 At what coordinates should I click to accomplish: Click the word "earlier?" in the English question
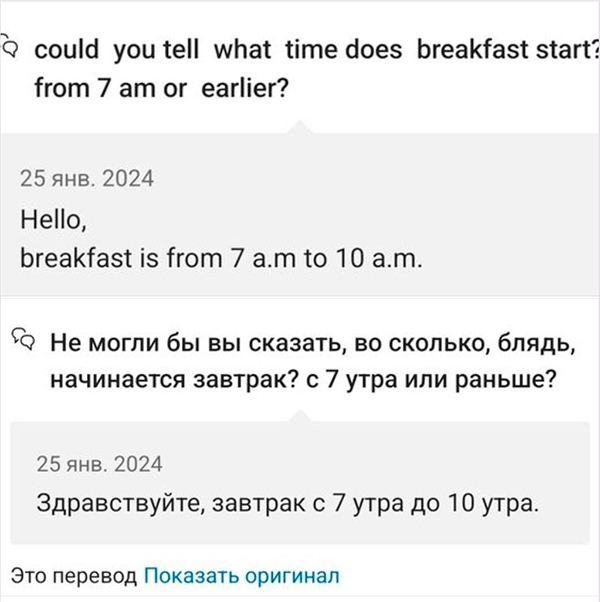pos(245,88)
